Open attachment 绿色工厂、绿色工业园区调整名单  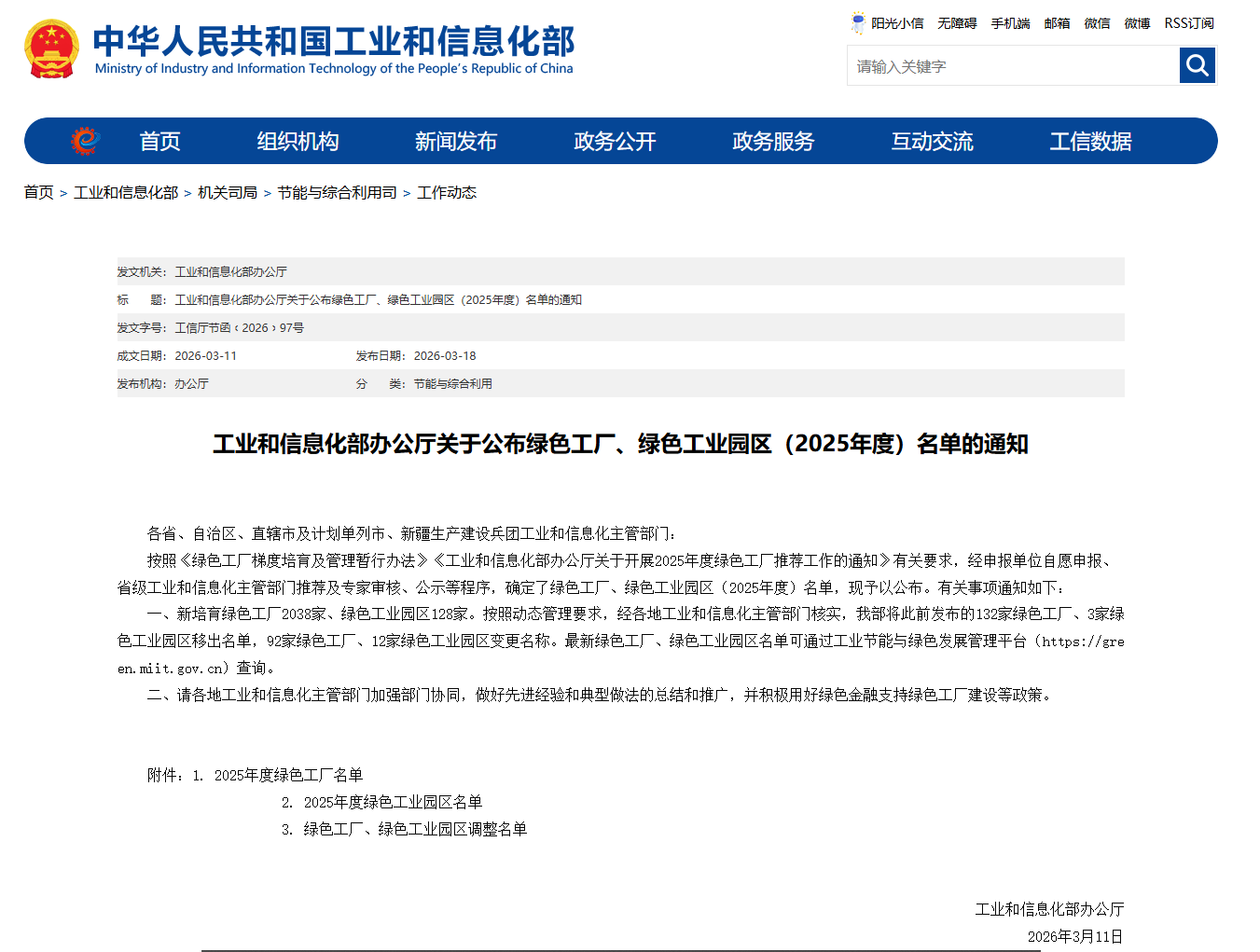tap(415, 830)
